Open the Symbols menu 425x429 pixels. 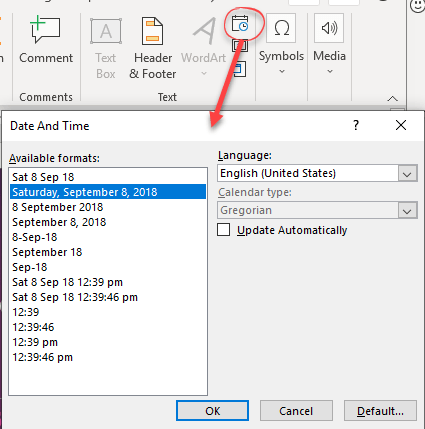[281, 43]
